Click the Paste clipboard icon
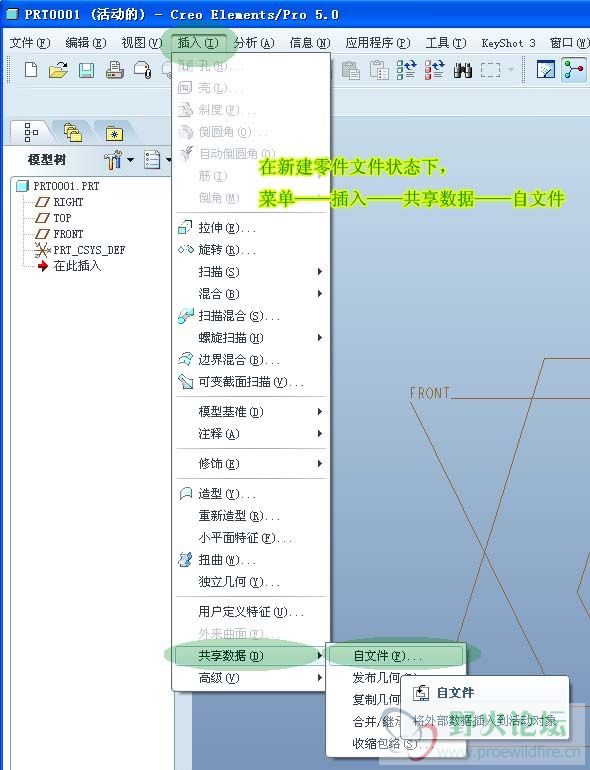590x770 pixels. tap(351, 70)
